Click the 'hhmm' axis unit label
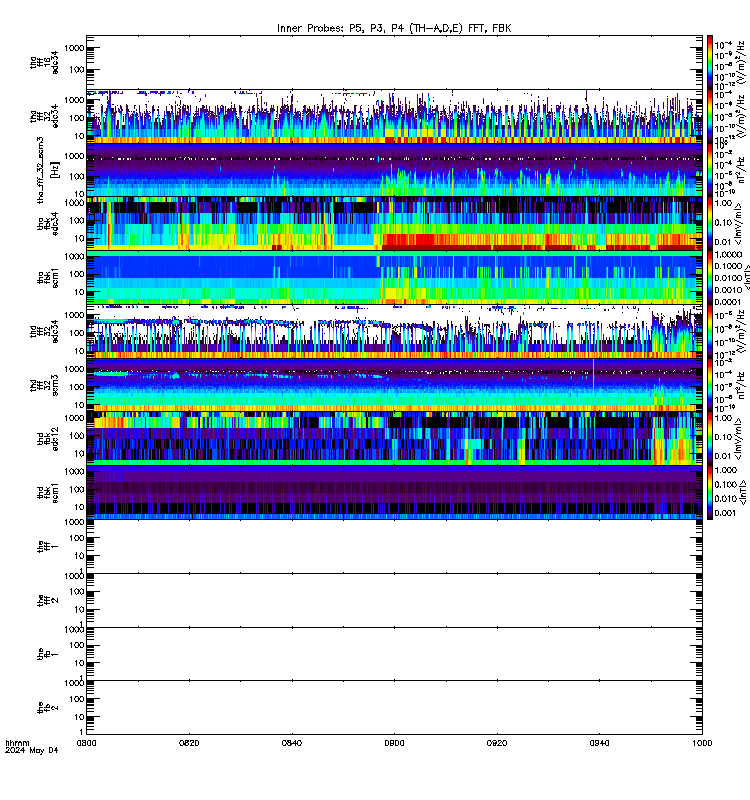This screenshot has height=800, width=750. point(17,743)
